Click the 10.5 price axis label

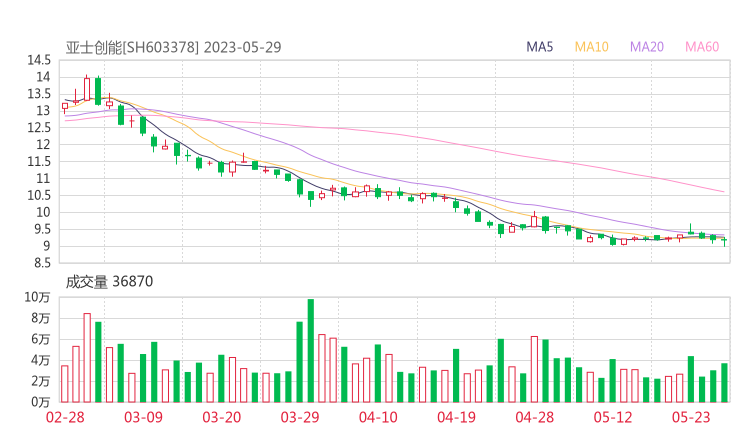pos(39,195)
